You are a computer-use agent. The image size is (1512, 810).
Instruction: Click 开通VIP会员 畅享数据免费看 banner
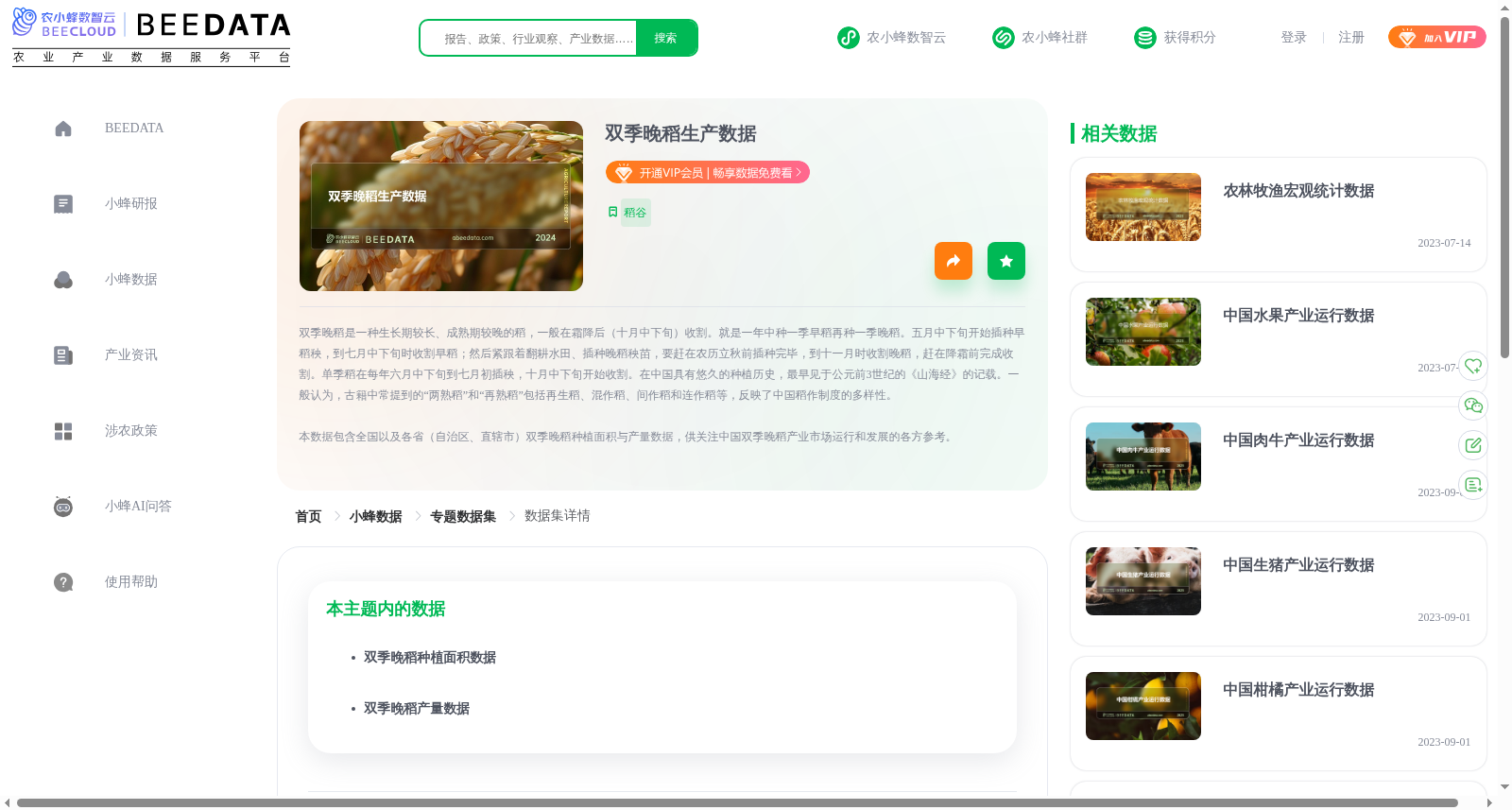pyautogui.click(x=708, y=173)
